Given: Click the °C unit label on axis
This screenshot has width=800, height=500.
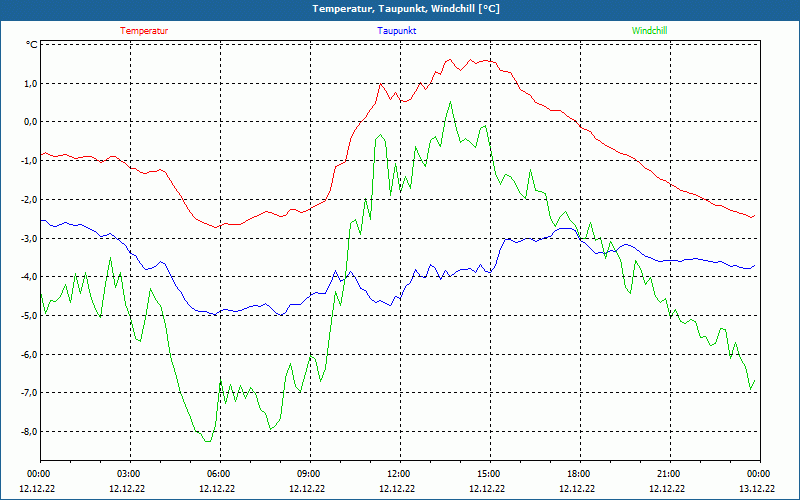Looking at the screenshot, I should tap(32, 45).
